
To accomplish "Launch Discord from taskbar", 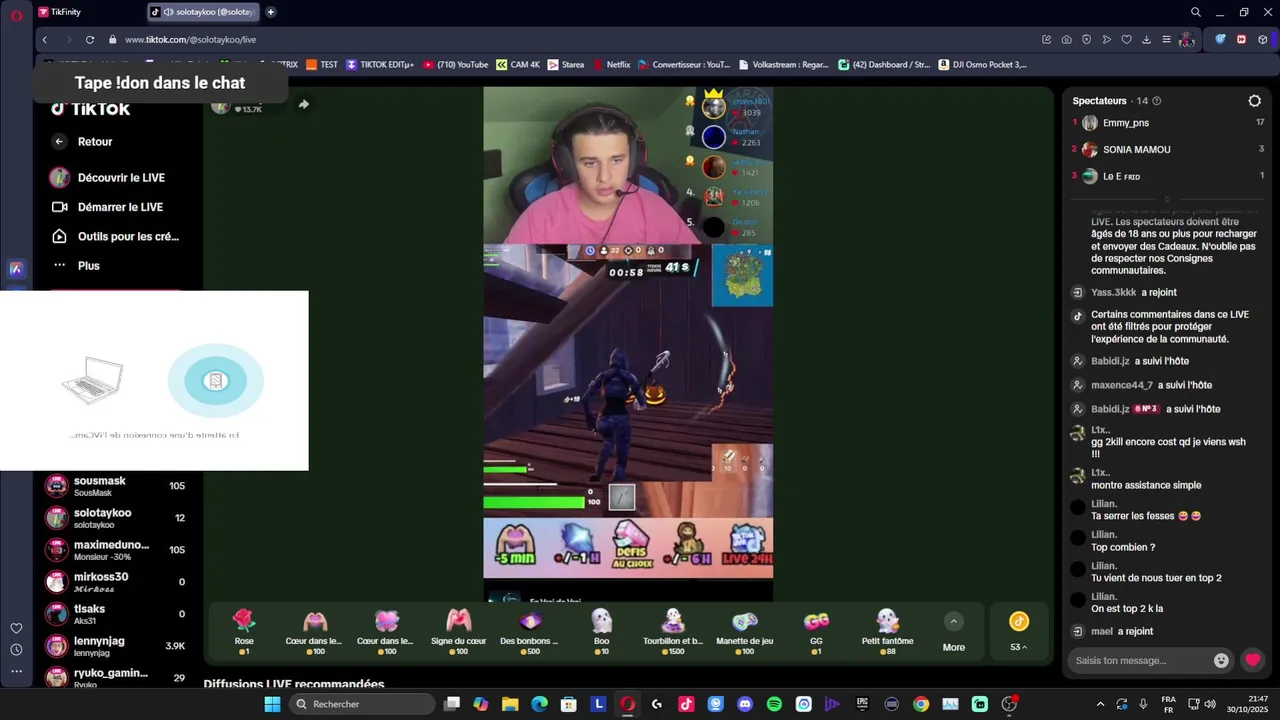I will pos(744,704).
